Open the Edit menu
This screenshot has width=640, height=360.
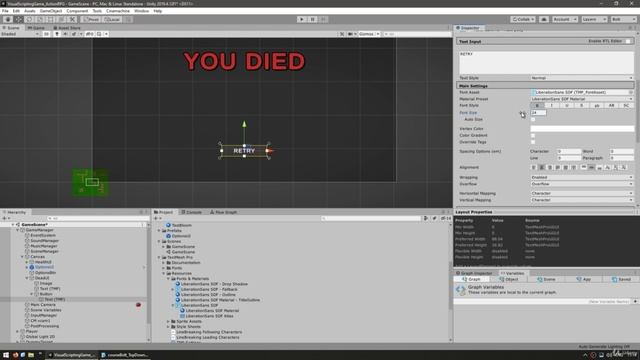(16, 11)
